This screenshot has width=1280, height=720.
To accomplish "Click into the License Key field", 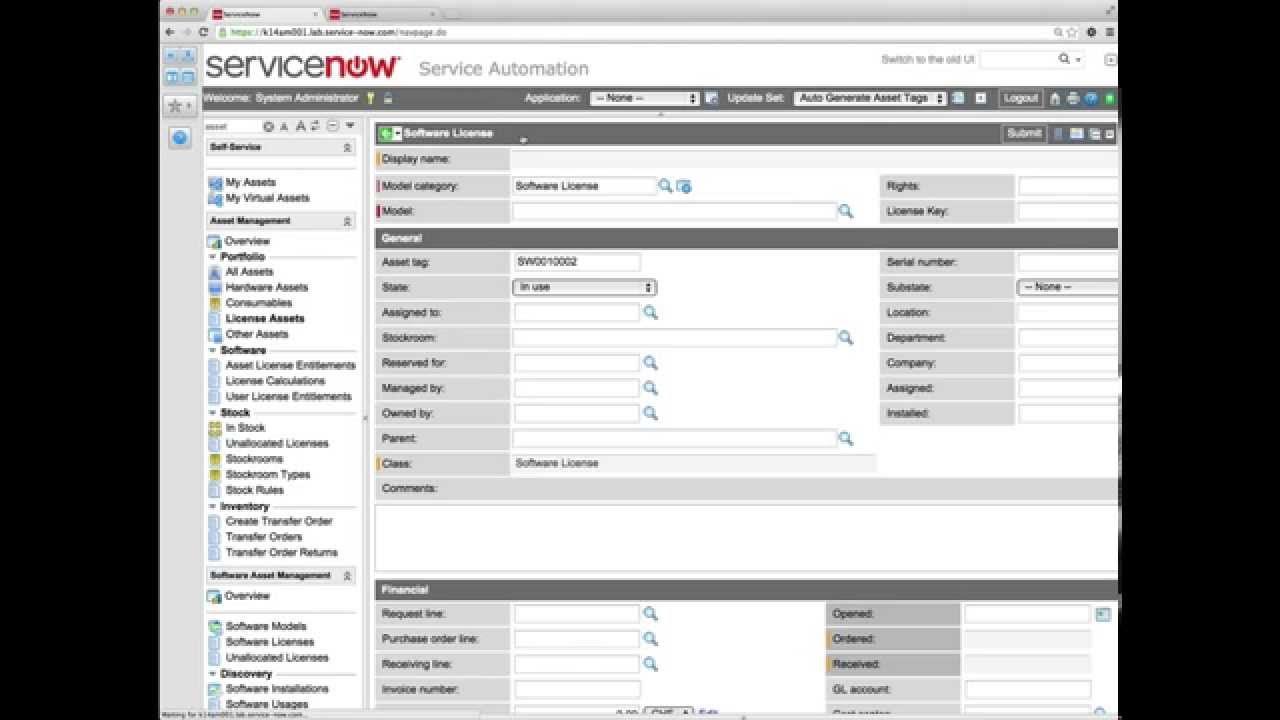I will (1068, 211).
